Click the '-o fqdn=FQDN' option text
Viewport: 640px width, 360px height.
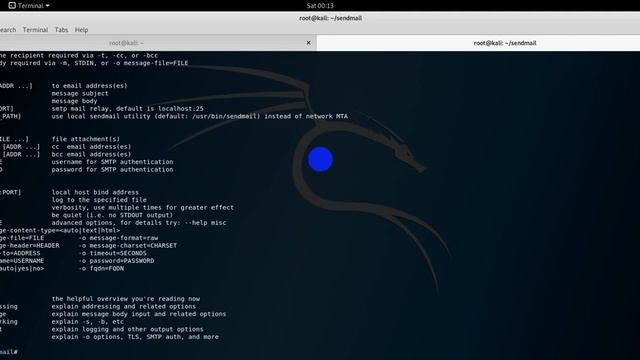click(101, 269)
